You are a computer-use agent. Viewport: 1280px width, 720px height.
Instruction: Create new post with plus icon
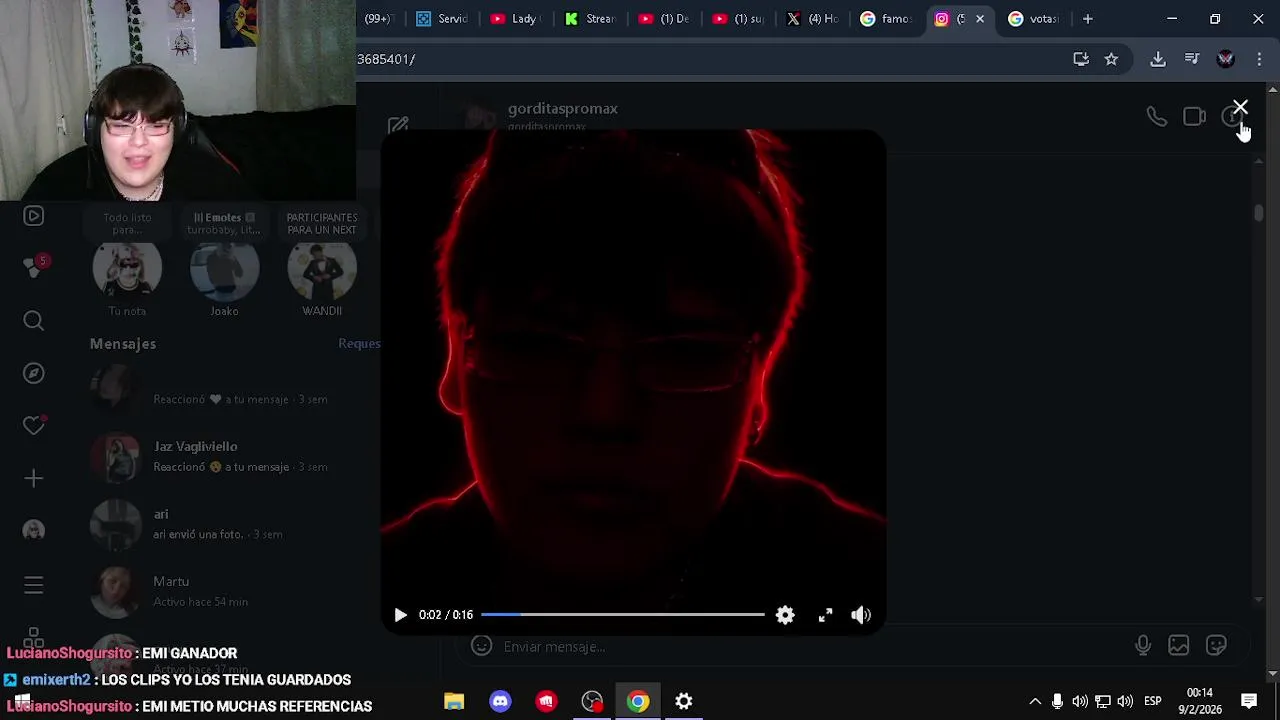point(33,479)
